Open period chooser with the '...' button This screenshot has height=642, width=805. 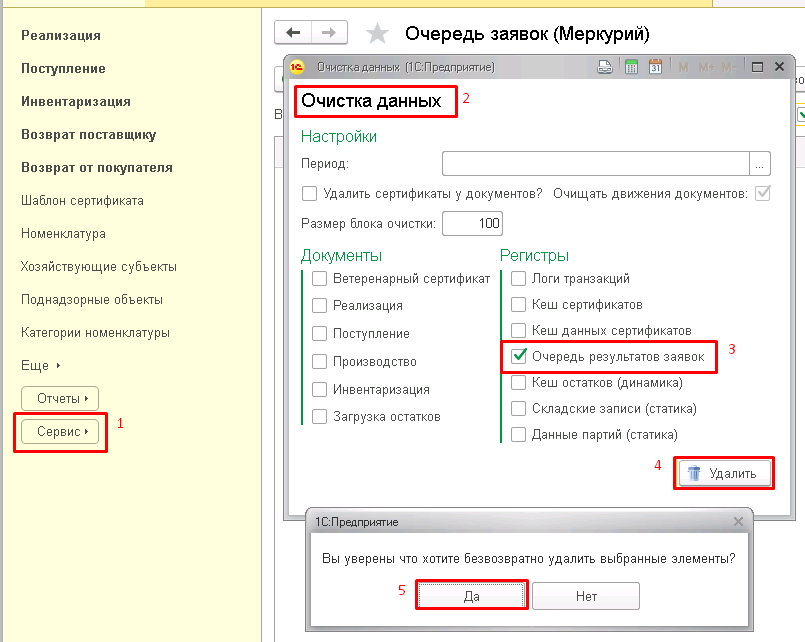(x=760, y=164)
